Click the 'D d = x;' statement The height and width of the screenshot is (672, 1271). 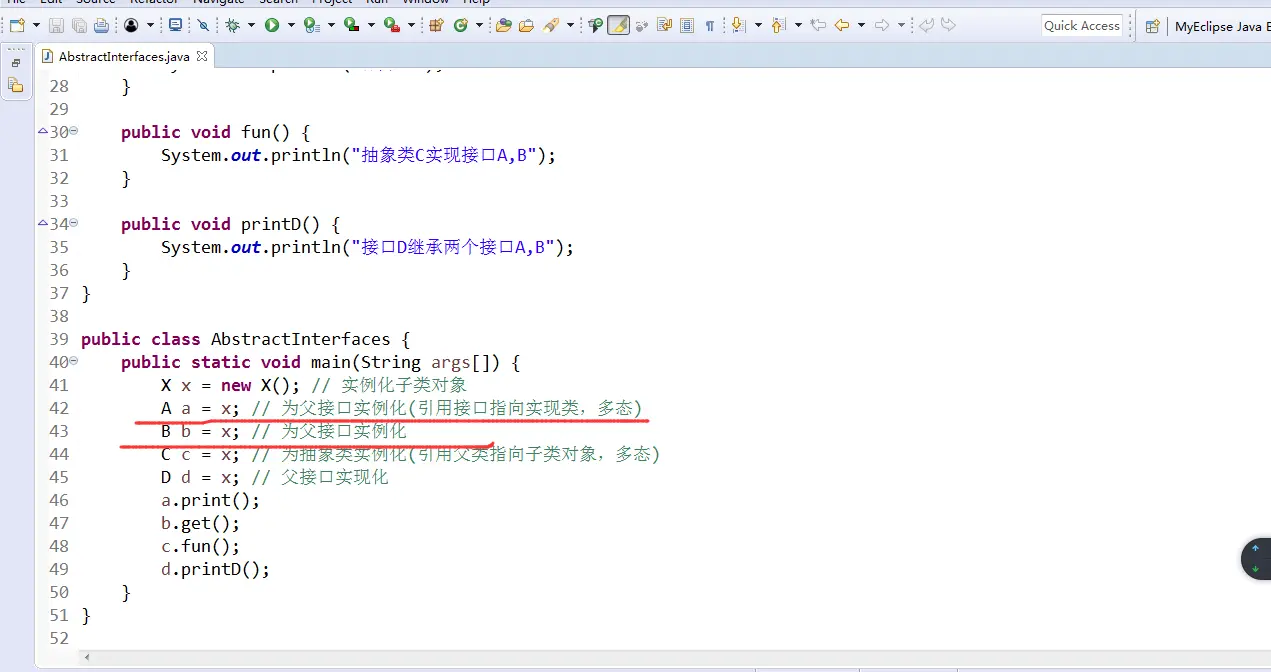201,477
